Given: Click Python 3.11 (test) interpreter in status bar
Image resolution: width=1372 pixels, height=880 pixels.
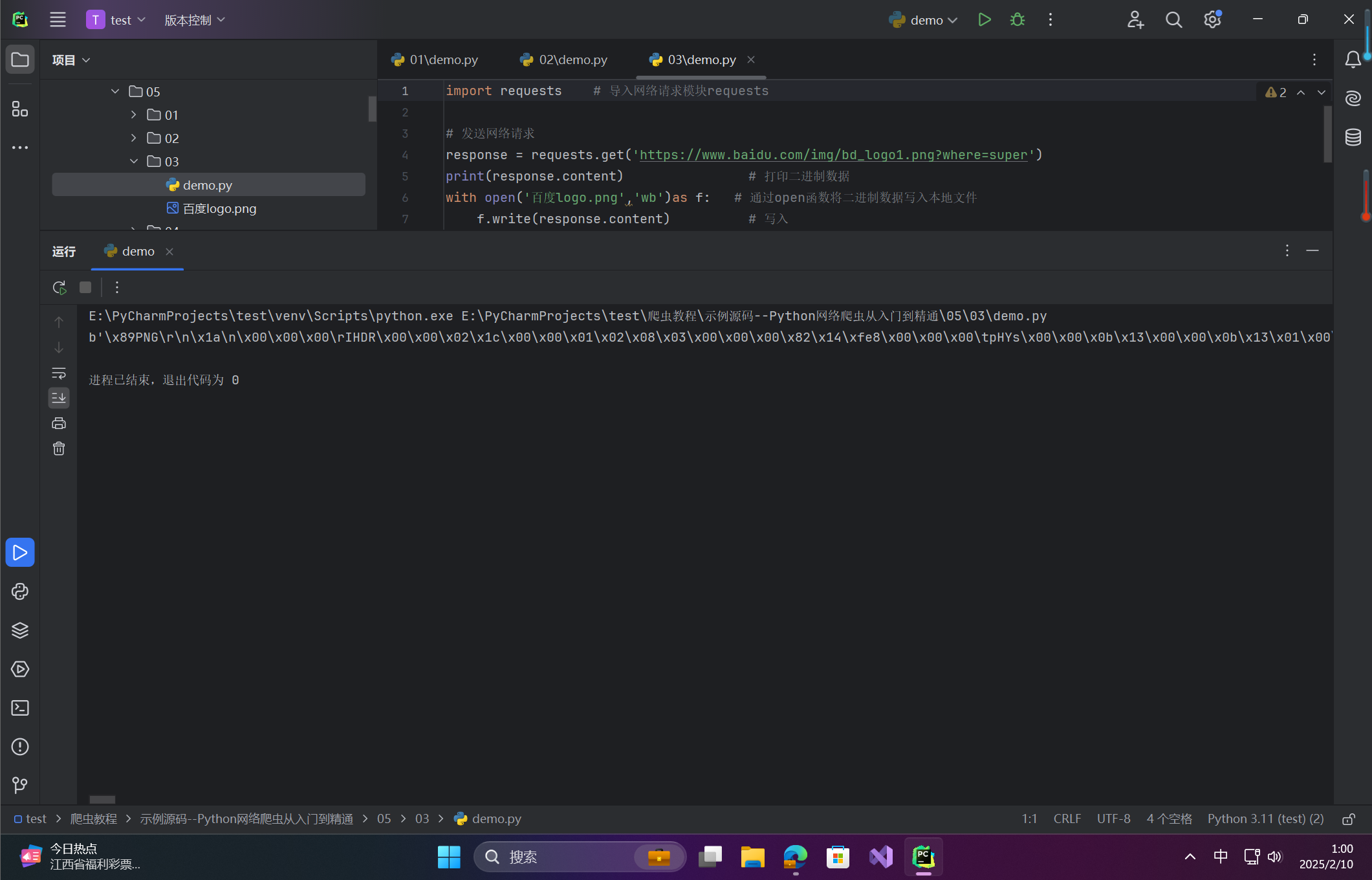Looking at the screenshot, I should pyautogui.click(x=1265, y=819).
